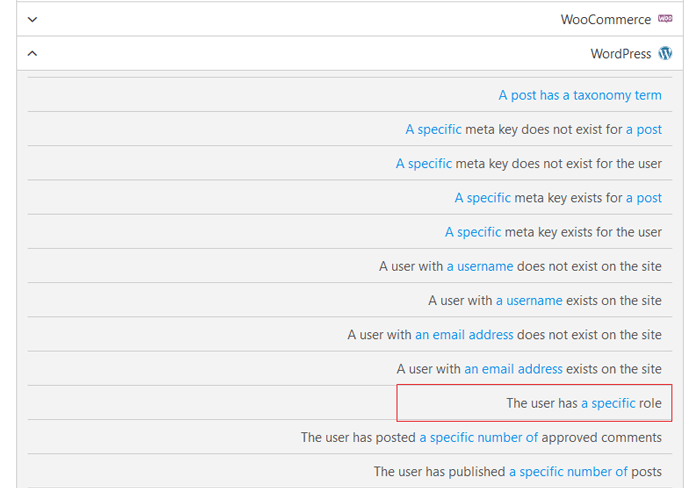The image size is (700, 488).
Task: Click 'a specific number of' in posts condition
Action: coord(568,471)
